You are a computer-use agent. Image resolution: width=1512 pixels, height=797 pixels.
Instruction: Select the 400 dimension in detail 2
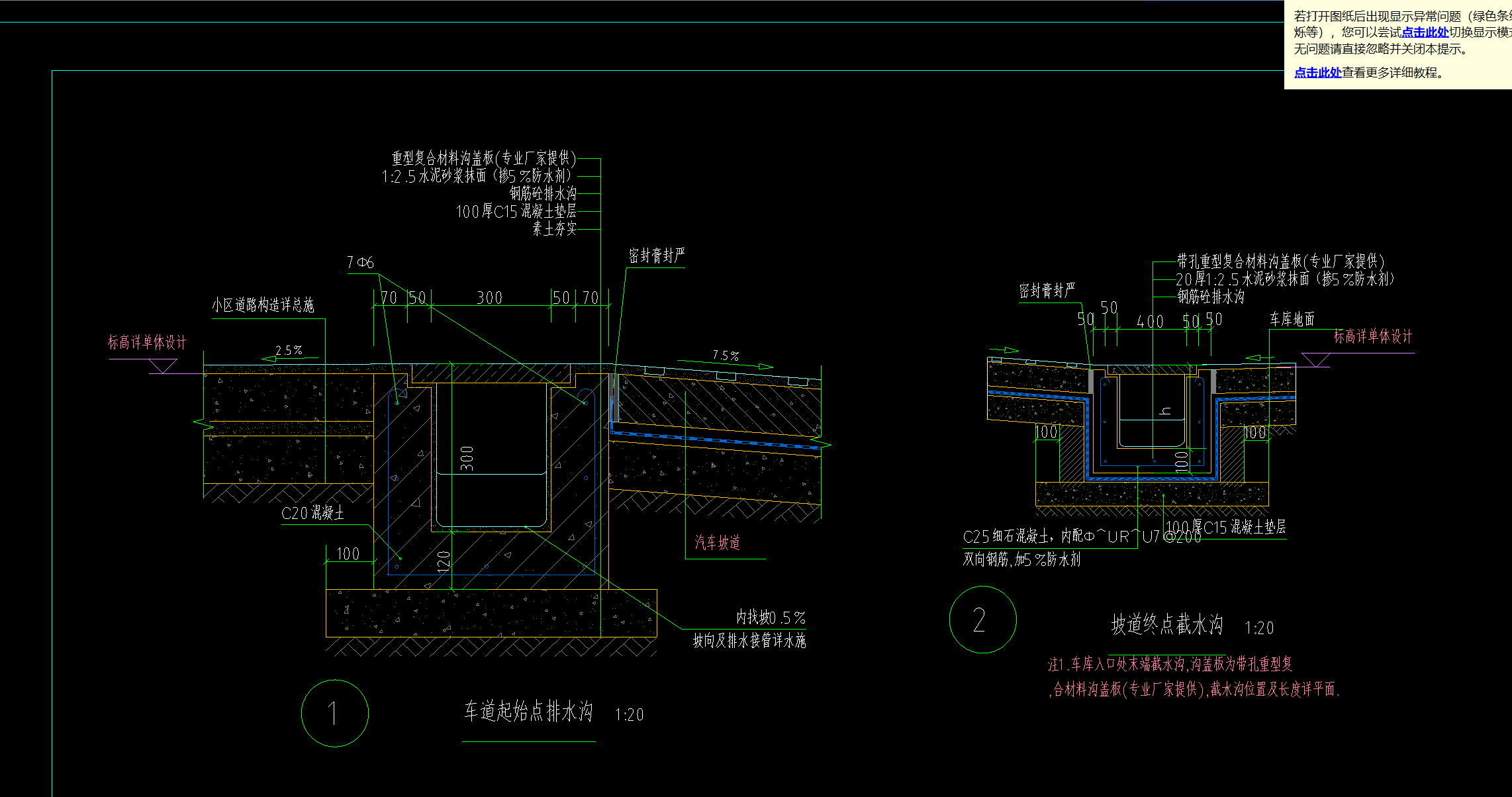(x=1150, y=322)
